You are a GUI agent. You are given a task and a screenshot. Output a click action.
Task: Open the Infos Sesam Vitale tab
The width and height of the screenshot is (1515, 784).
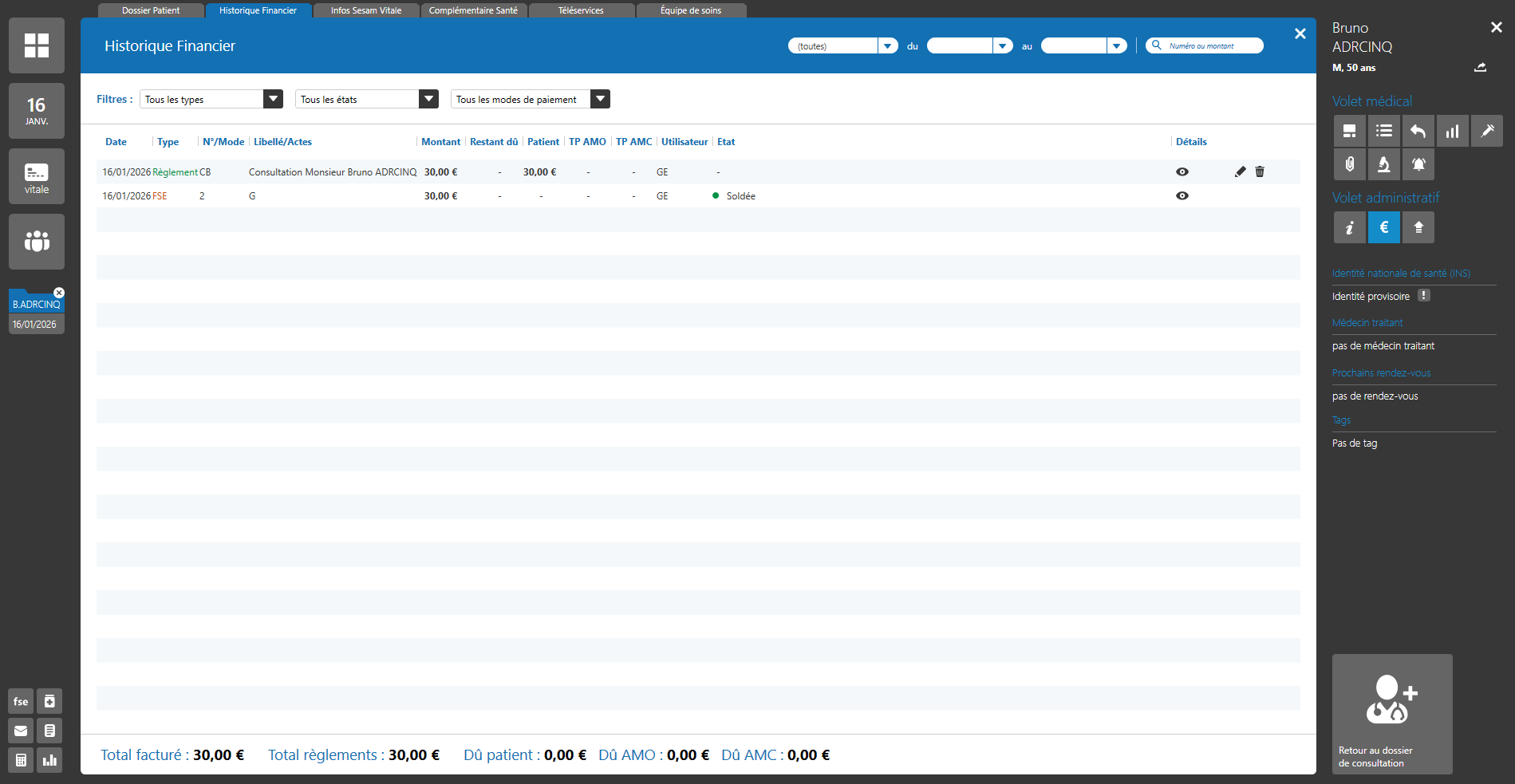366,10
